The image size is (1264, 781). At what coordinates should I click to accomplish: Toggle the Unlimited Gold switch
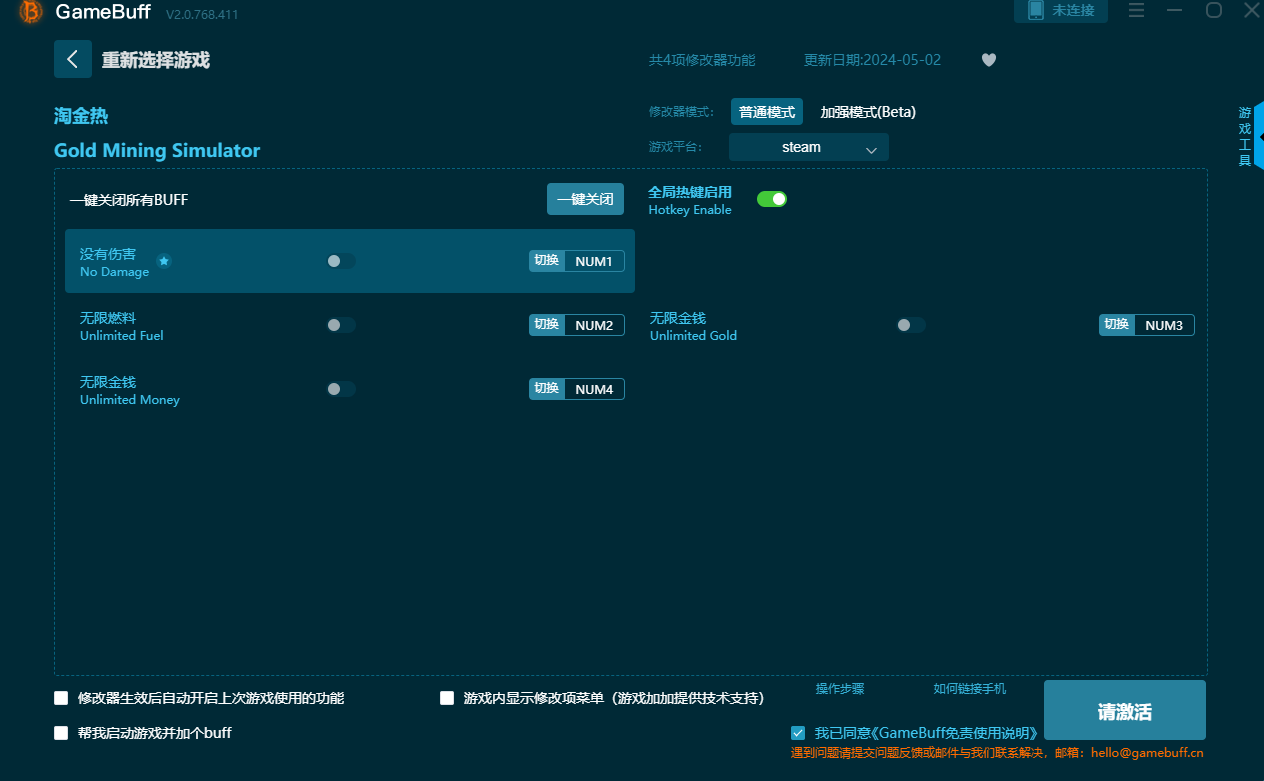pyautogui.click(x=910, y=325)
